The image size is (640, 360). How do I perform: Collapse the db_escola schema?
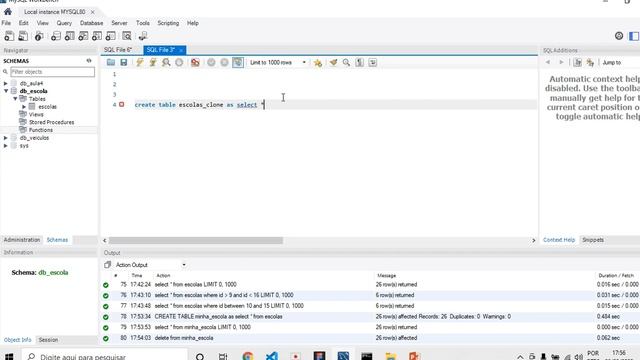point(6,91)
